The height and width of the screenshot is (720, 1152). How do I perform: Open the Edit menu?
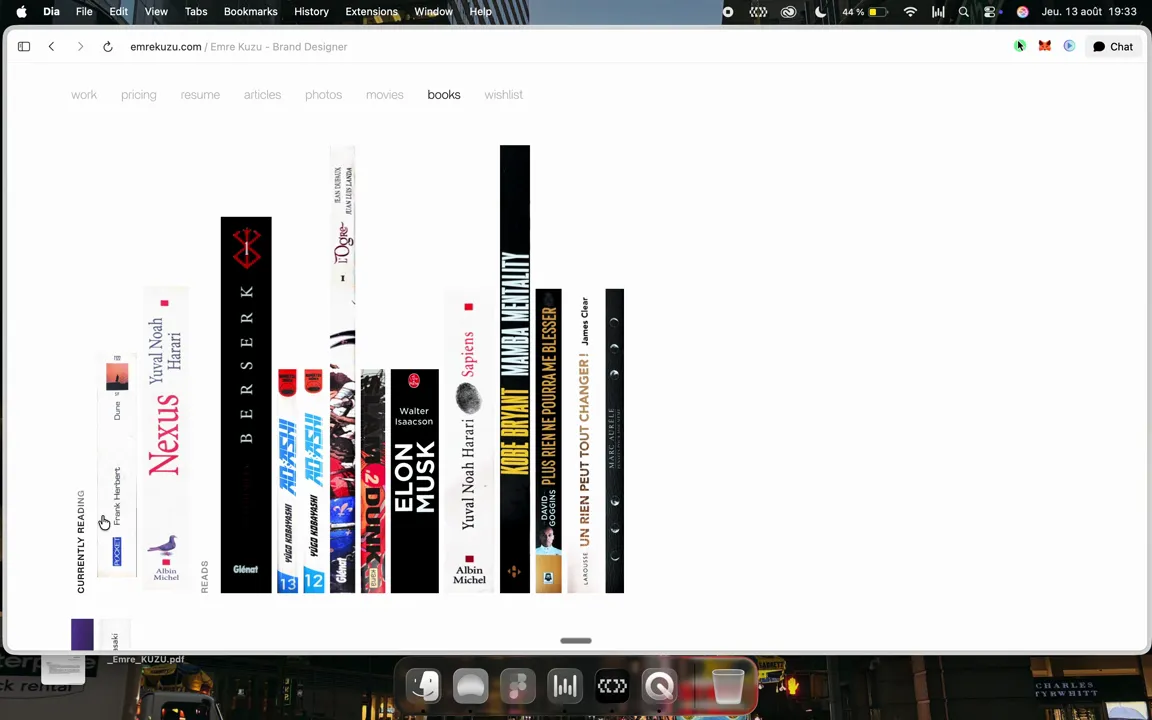click(118, 12)
